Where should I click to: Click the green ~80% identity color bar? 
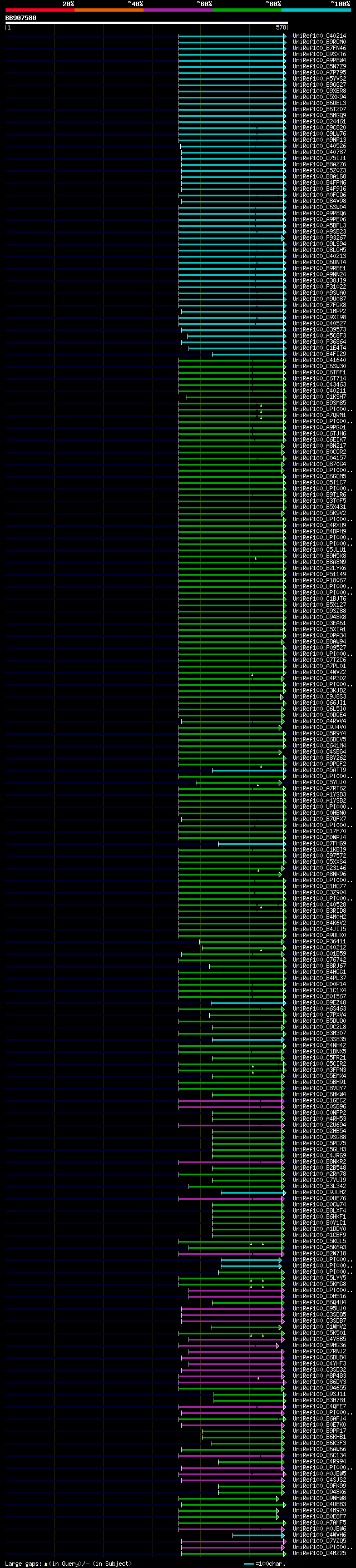click(x=247, y=10)
